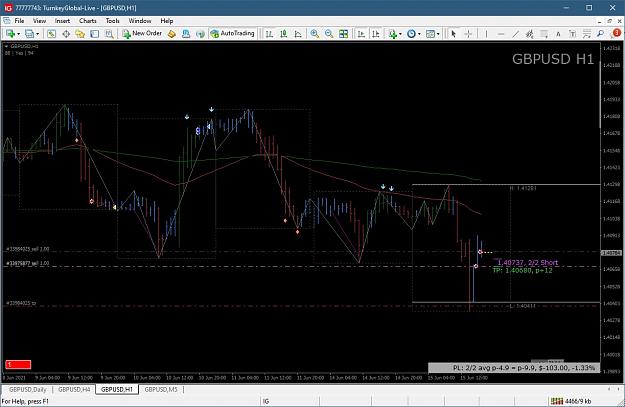Open the arrows objects tool
The height and width of the screenshot is (407, 625).
pos(587,34)
